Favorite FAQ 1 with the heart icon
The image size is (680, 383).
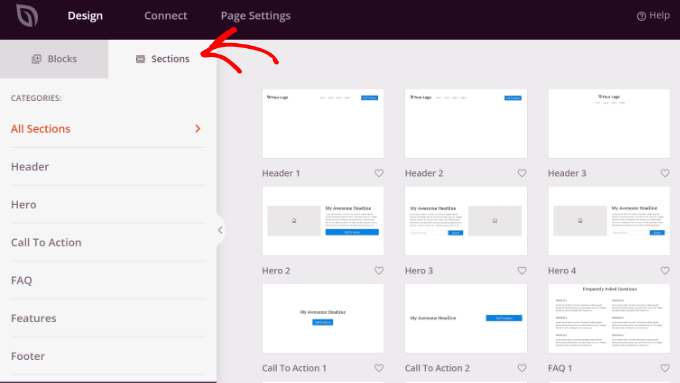(x=665, y=368)
